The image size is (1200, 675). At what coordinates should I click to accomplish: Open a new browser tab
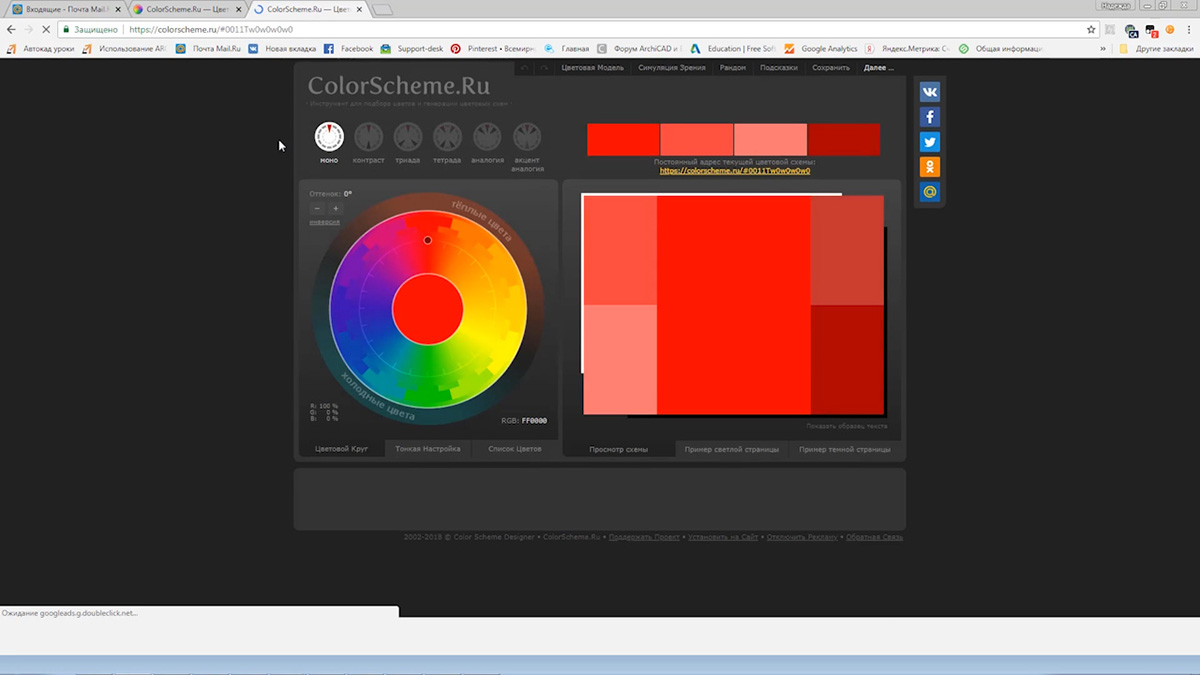pos(382,10)
